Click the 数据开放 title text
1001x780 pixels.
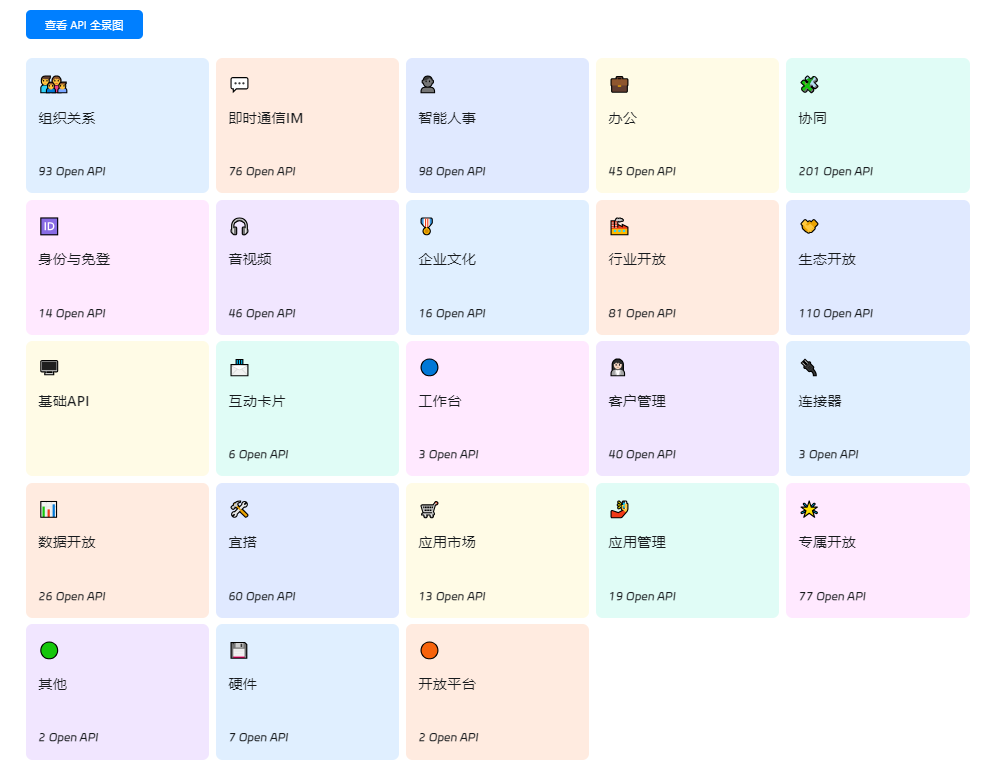tap(67, 542)
